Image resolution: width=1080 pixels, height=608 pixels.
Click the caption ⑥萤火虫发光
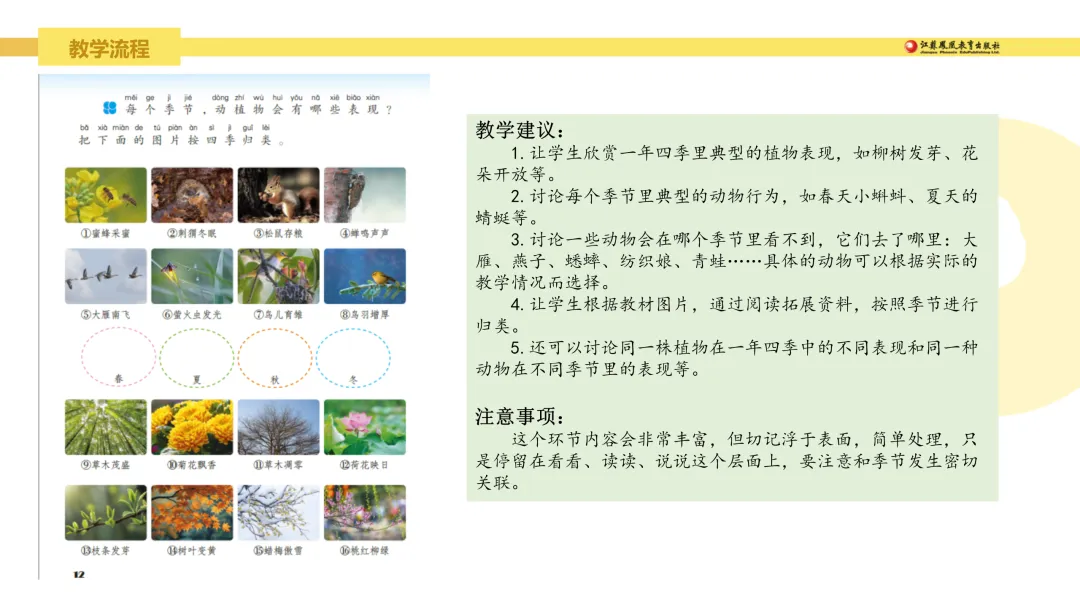192,315
